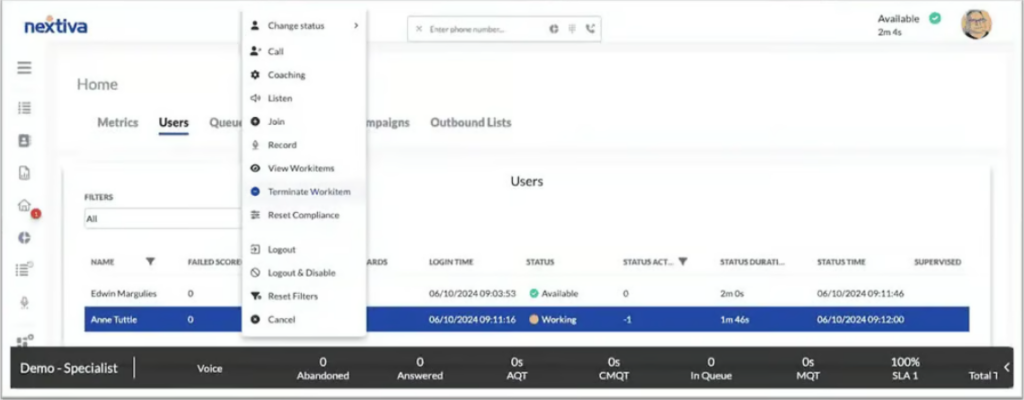Click the call-history clock icon in dial box
Screen dimensions: 1024x400
(554, 29)
